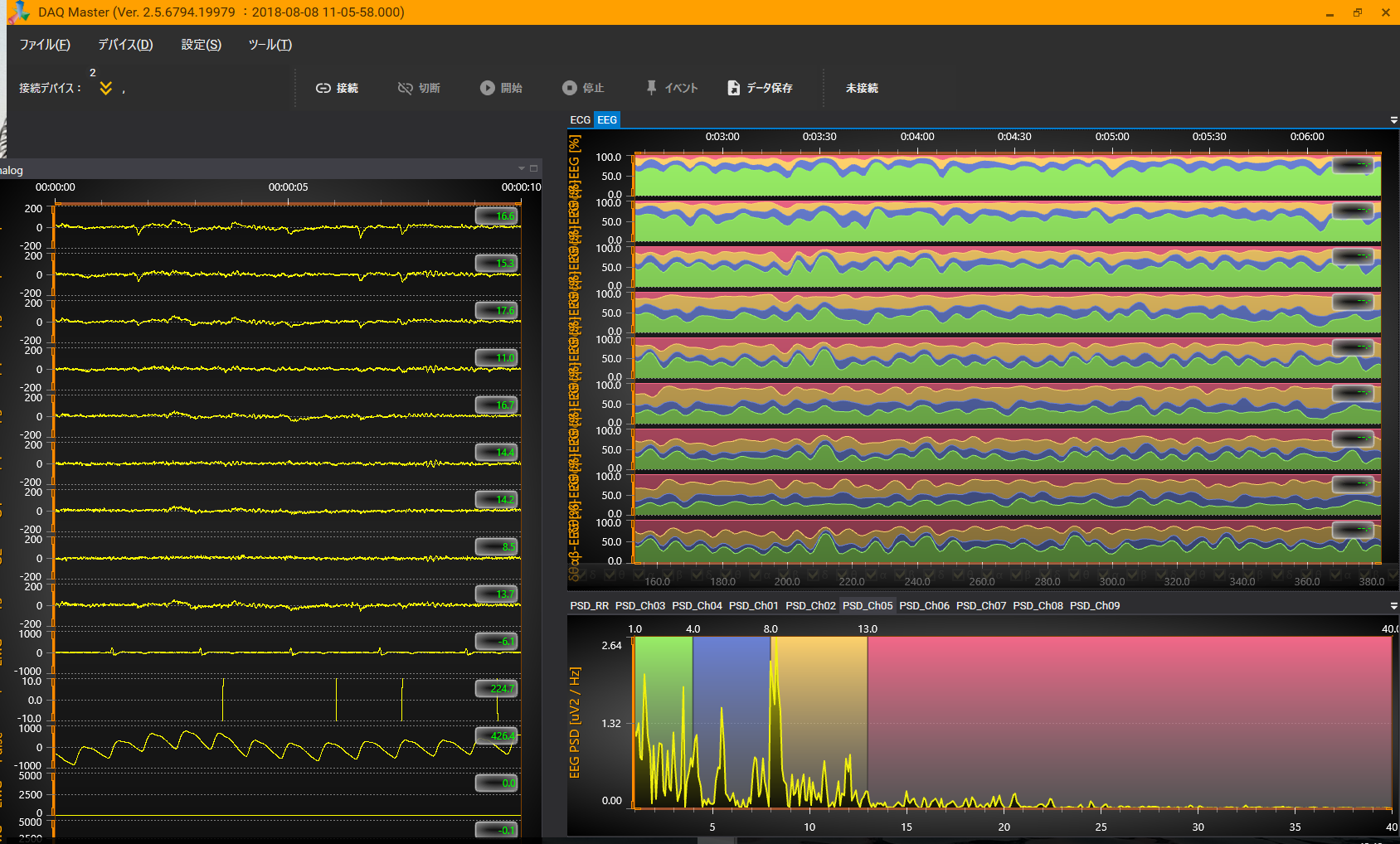The height and width of the screenshot is (844, 1400).
Task: Open the PSD_Ch06 tab
Action: [925, 606]
